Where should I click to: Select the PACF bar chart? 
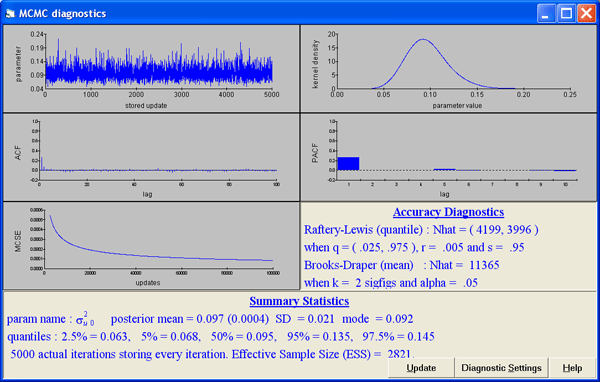coord(448,157)
